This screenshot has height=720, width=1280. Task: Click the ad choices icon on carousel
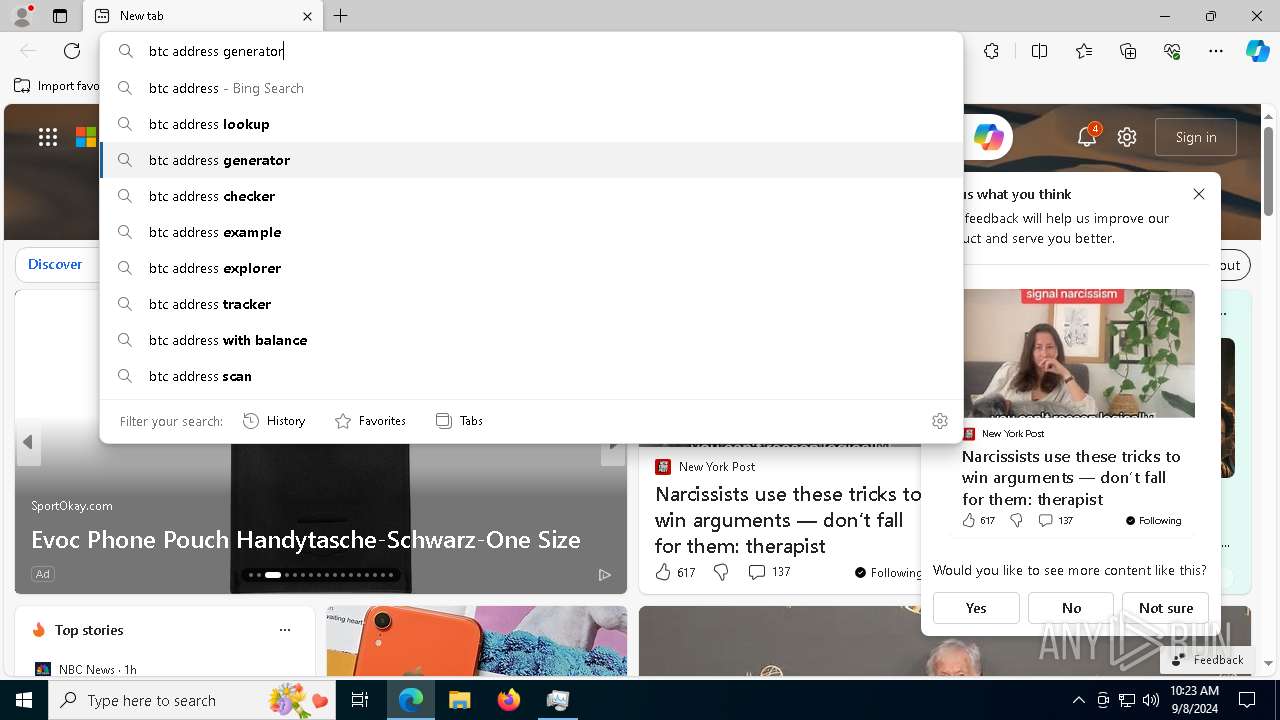604,574
